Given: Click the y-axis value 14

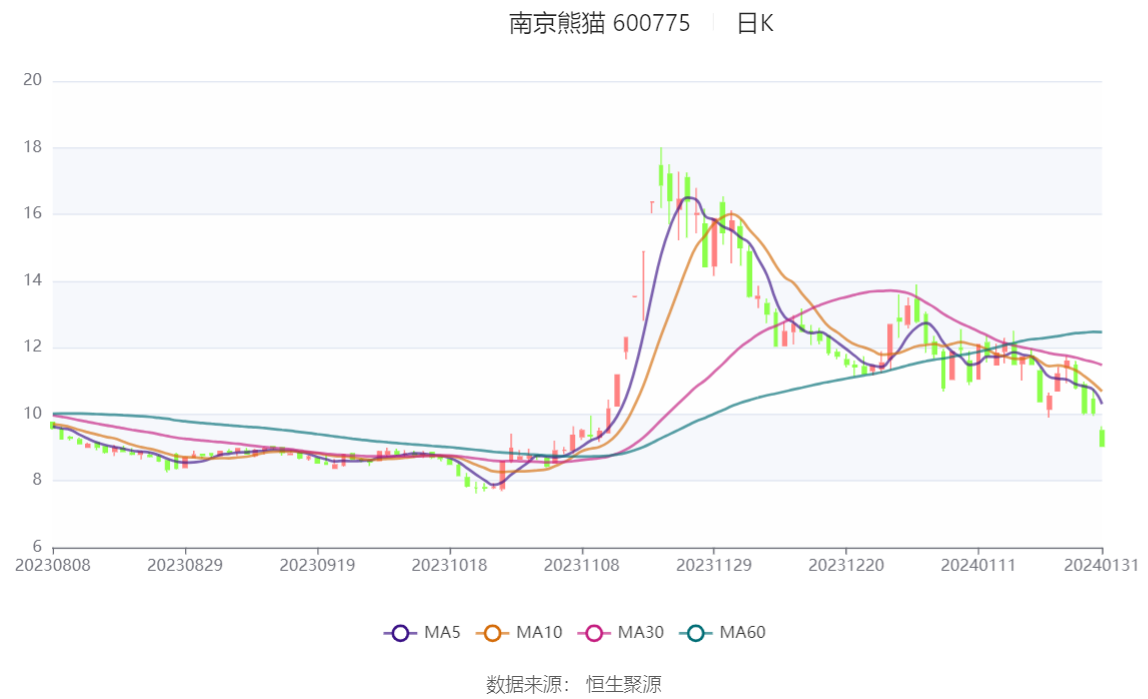Looking at the screenshot, I should click(32, 280).
